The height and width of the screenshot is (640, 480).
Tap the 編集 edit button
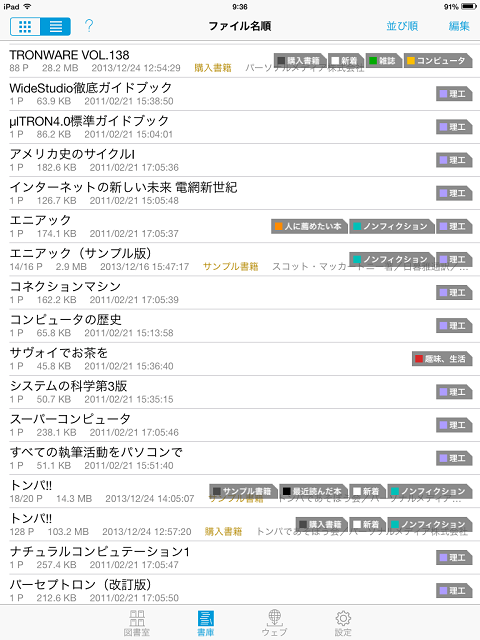pyautogui.click(x=459, y=26)
